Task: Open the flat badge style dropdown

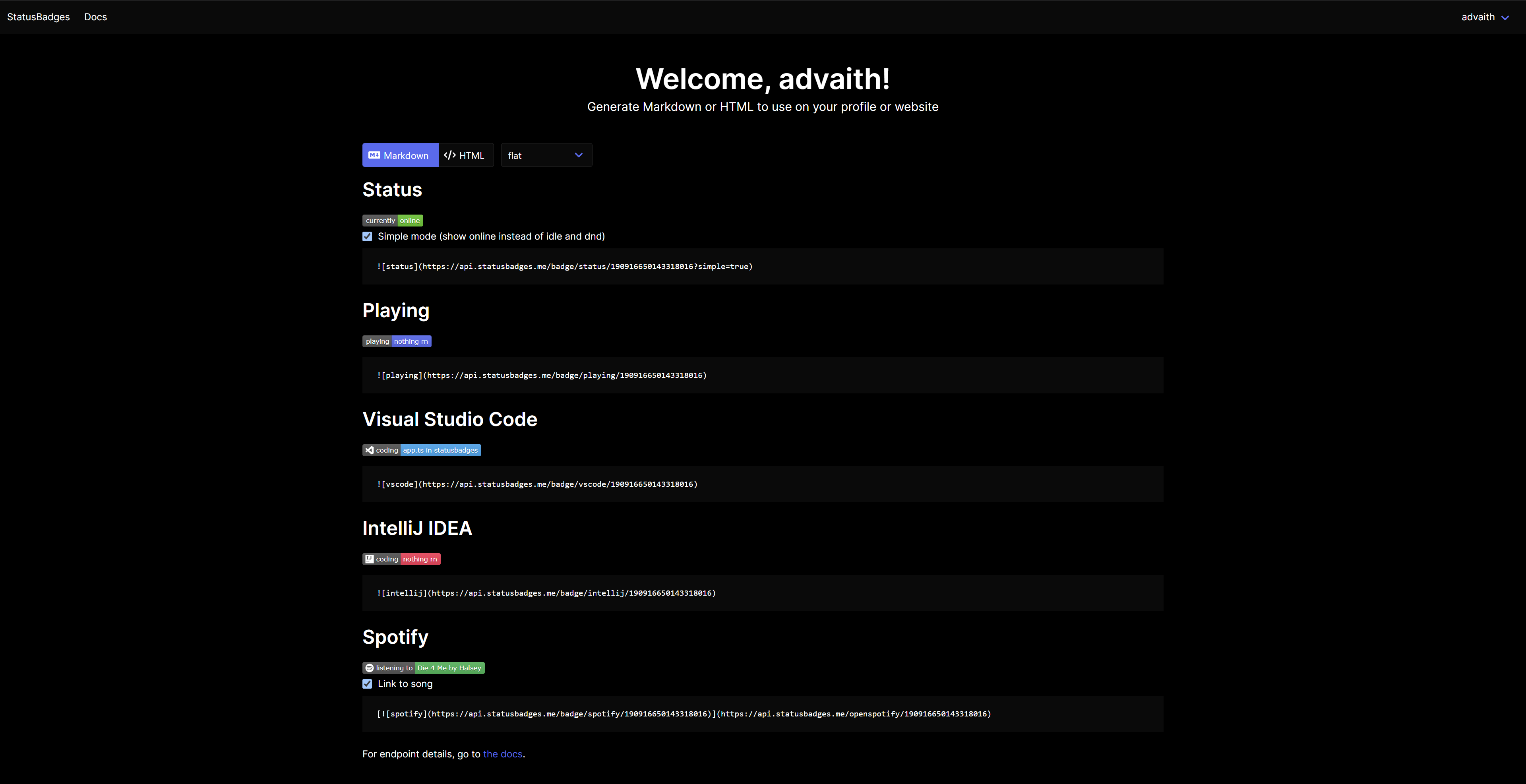Action: 546,155
